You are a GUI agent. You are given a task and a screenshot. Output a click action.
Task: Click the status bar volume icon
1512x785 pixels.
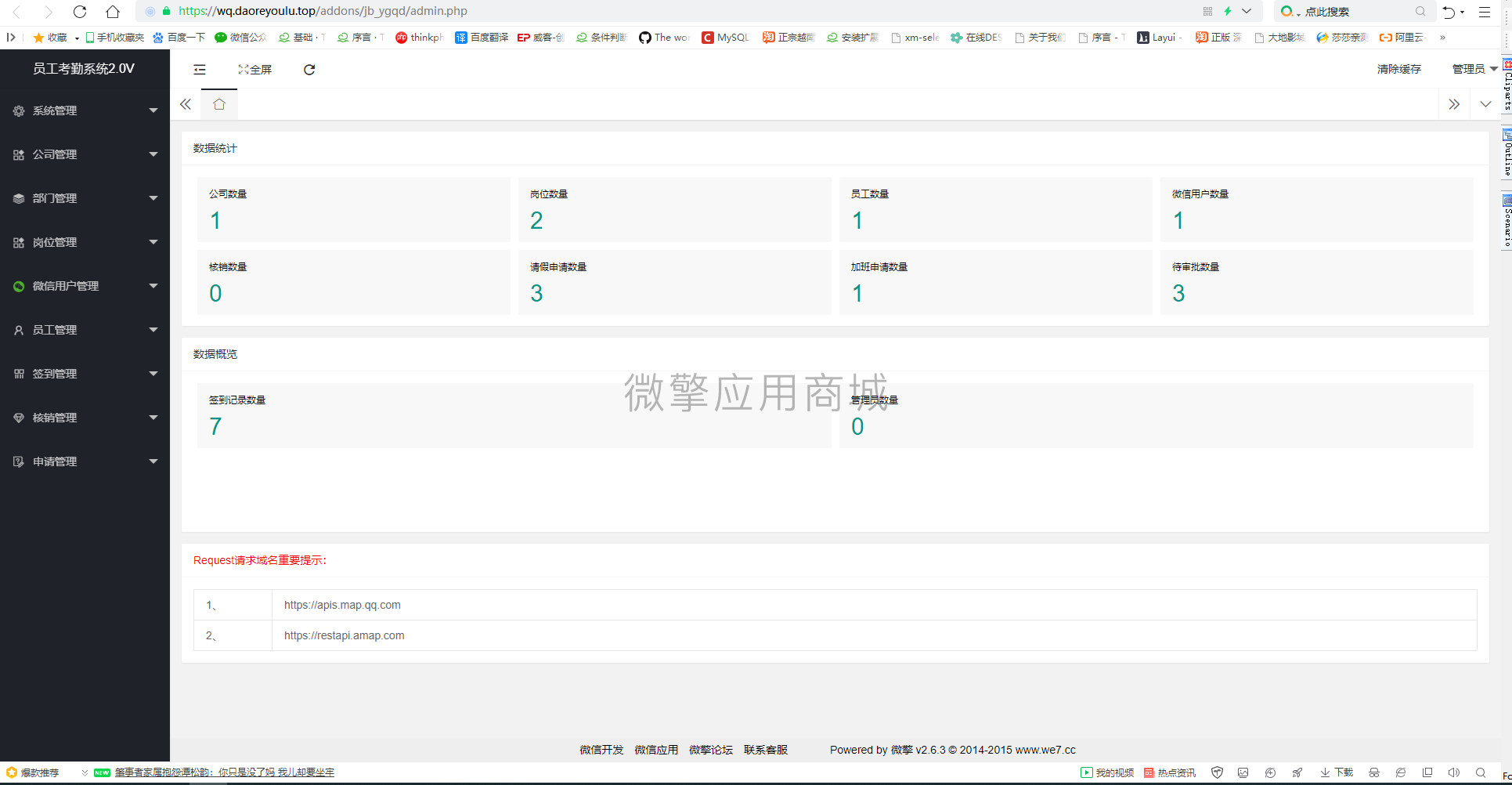pos(1454,772)
